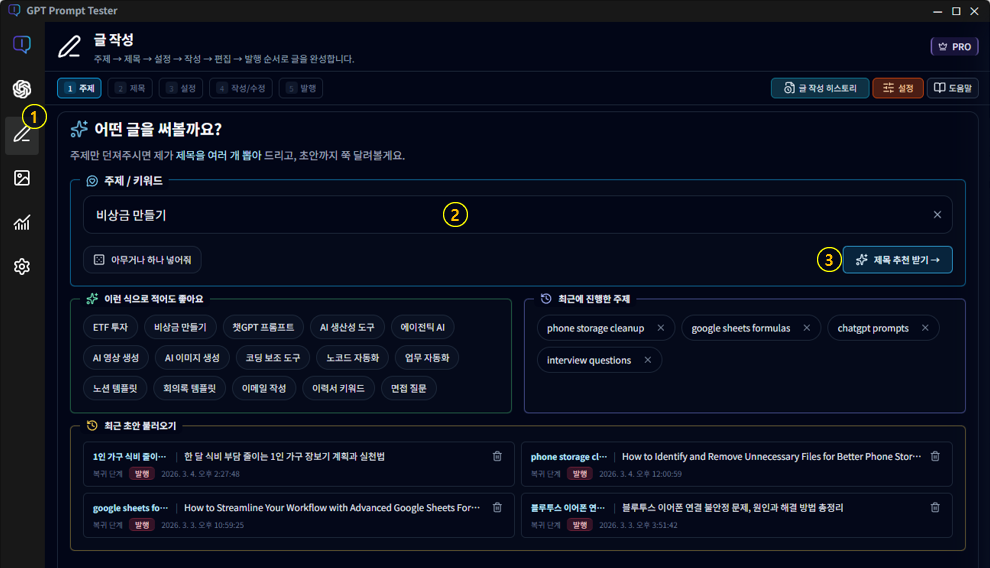Click the PRO badge button
Screen dimensions: 990x568
coord(955,47)
